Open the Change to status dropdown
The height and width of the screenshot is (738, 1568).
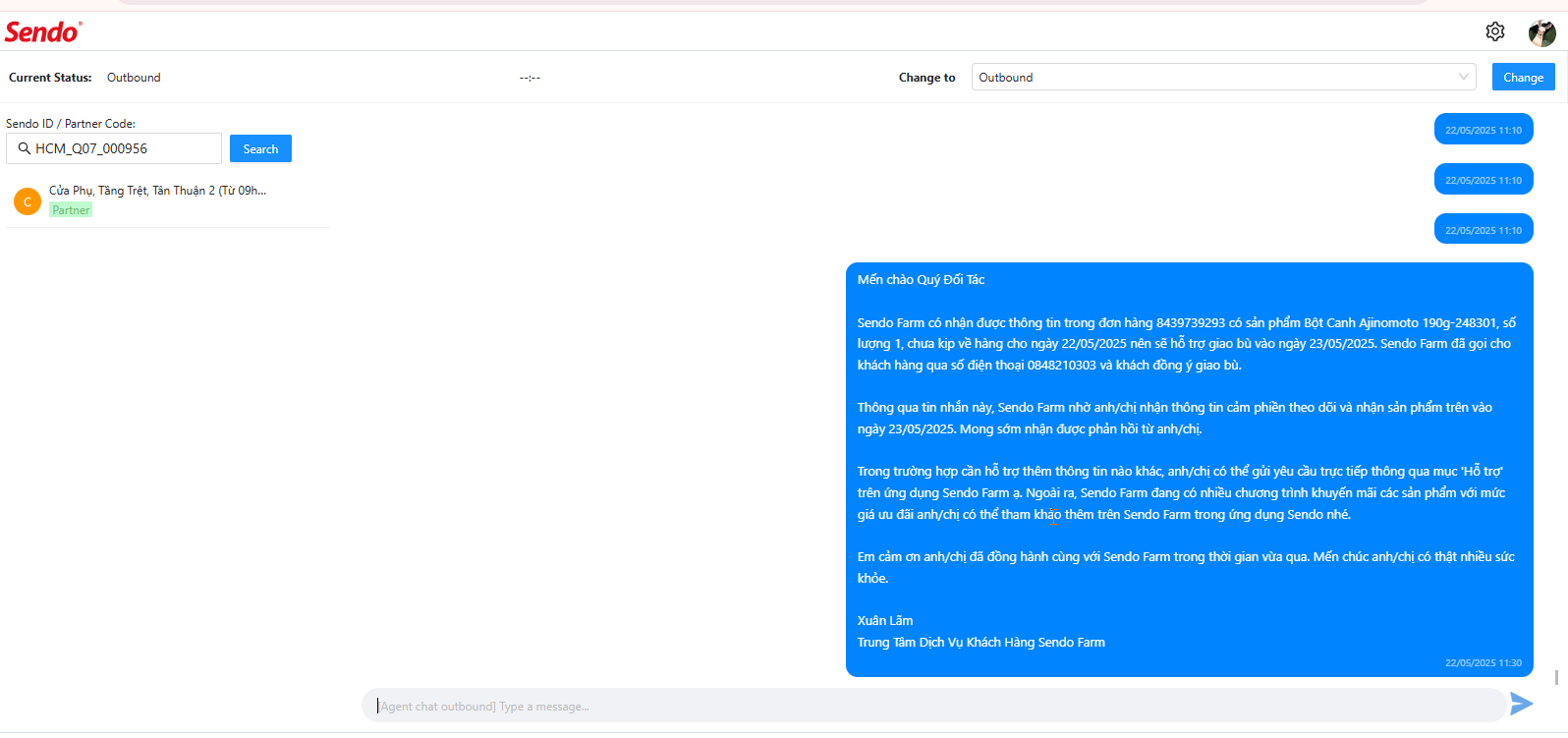click(1223, 77)
